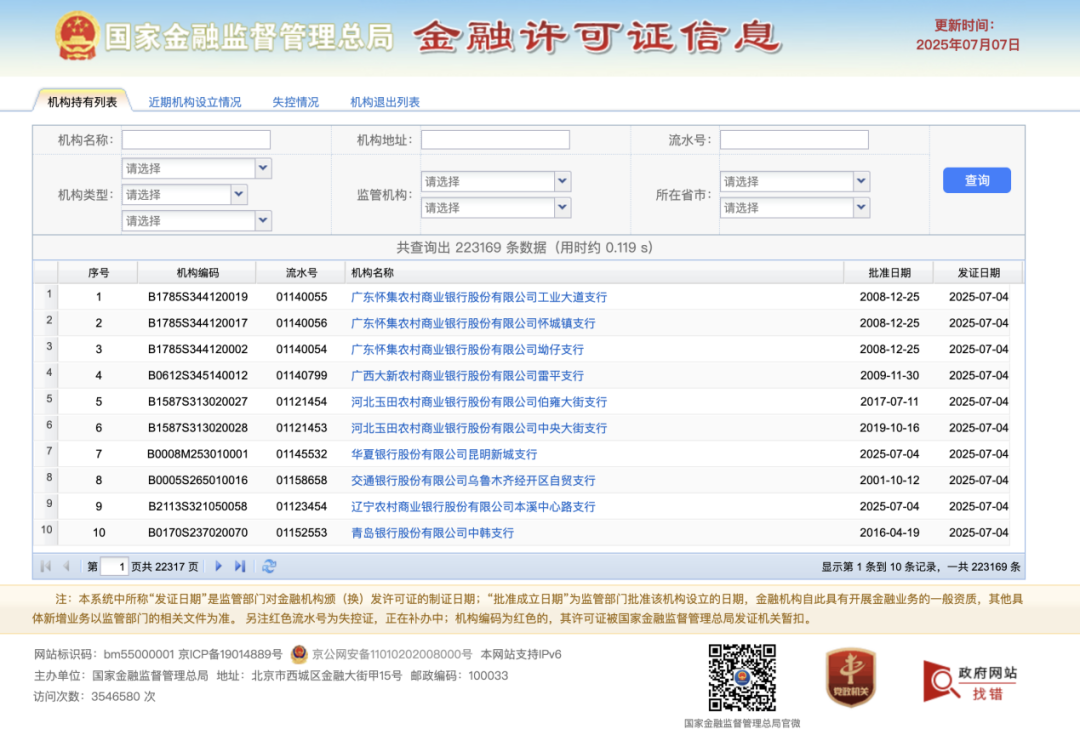1080x752 pixels.
Task: Click the previous page arrow in pager
Action: (x=67, y=566)
